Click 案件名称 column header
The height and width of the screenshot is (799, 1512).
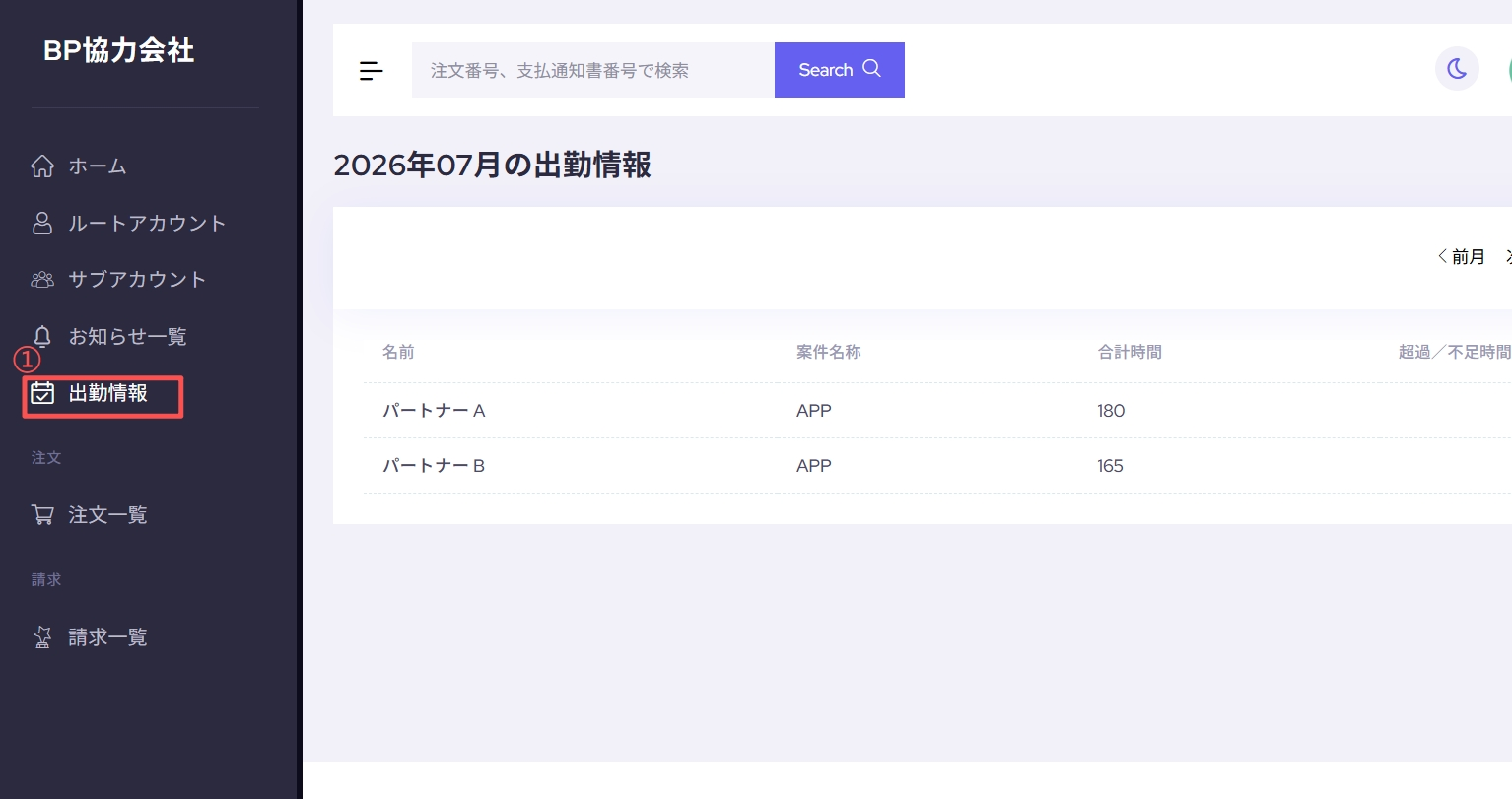pyautogui.click(x=829, y=352)
